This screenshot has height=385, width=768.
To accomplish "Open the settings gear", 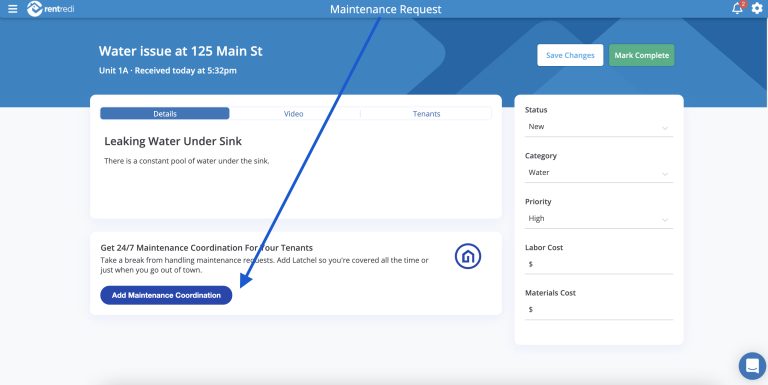I will [757, 8].
